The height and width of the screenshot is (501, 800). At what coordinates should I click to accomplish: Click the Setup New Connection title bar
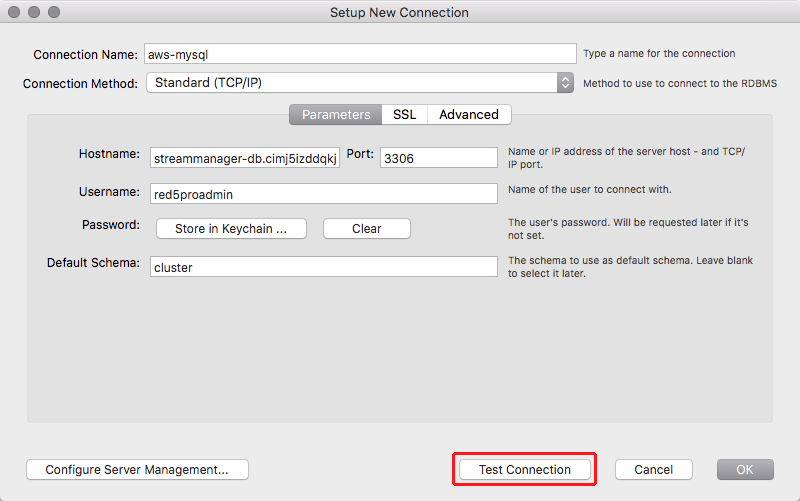[399, 12]
